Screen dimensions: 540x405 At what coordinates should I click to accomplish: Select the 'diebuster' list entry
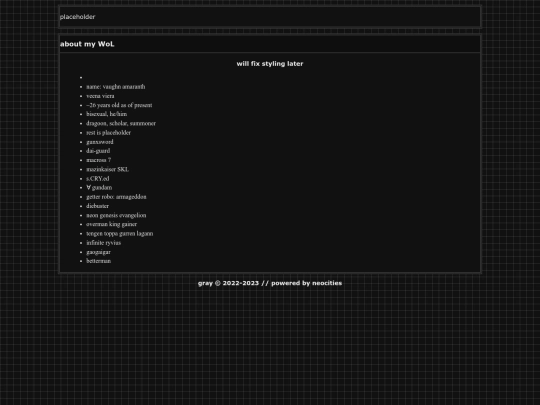tap(97, 206)
